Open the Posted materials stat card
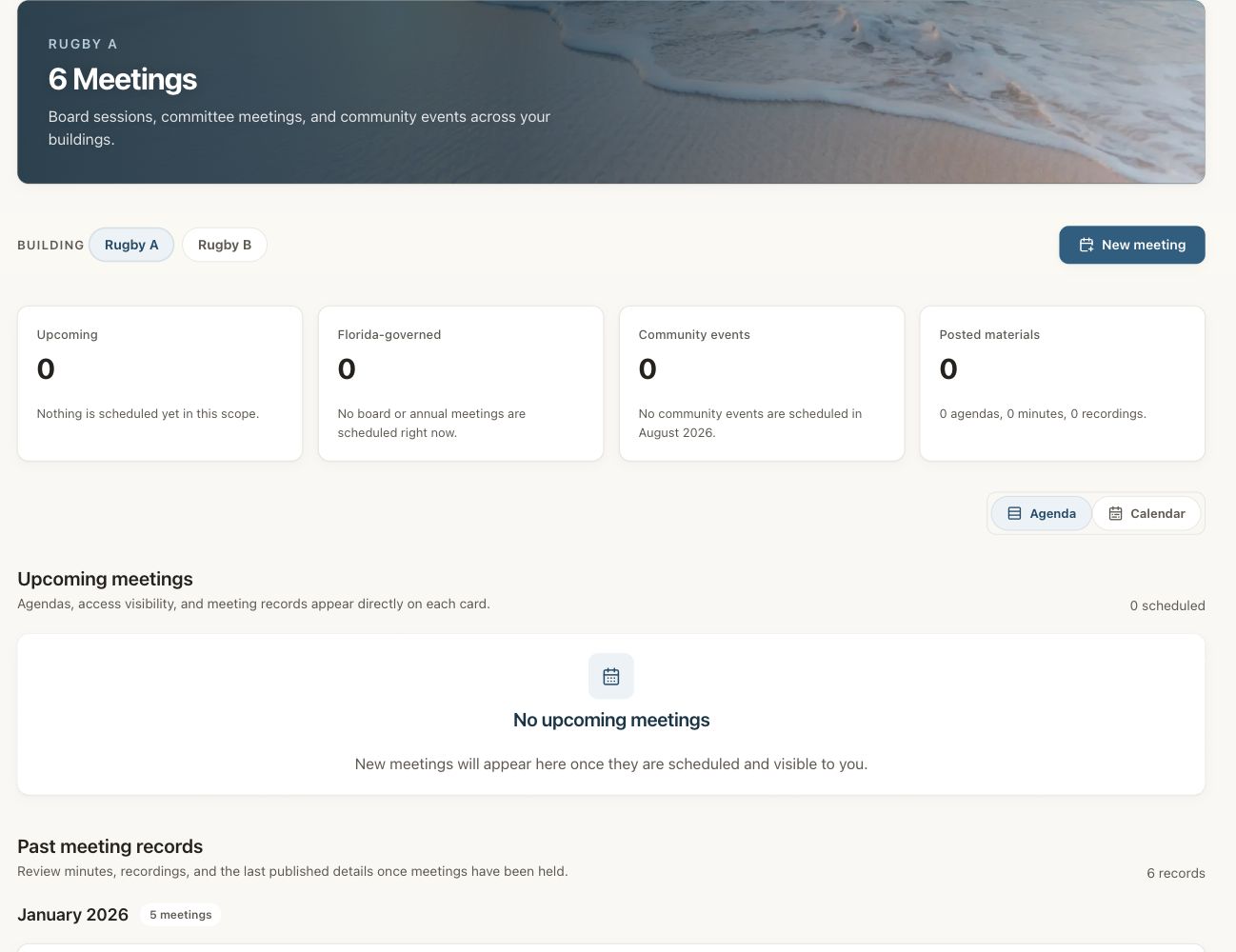This screenshot has height=952, width=1236. (x=1063, y=383)
